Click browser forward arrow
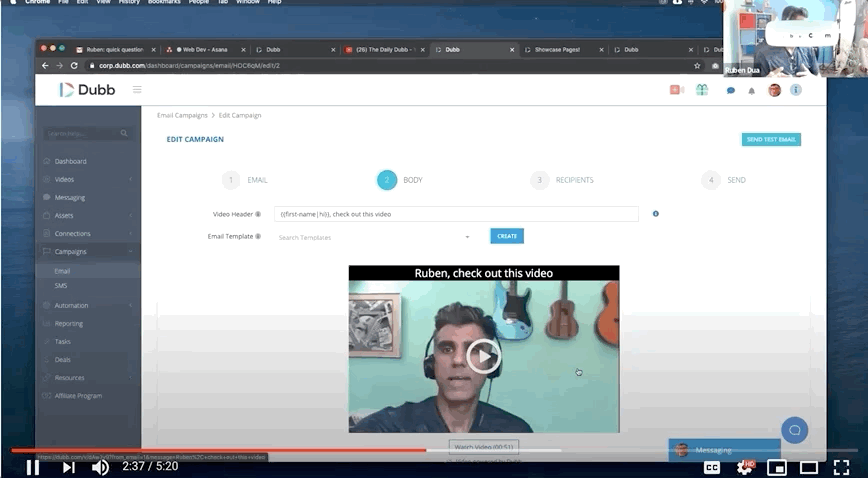 [59, 65]
